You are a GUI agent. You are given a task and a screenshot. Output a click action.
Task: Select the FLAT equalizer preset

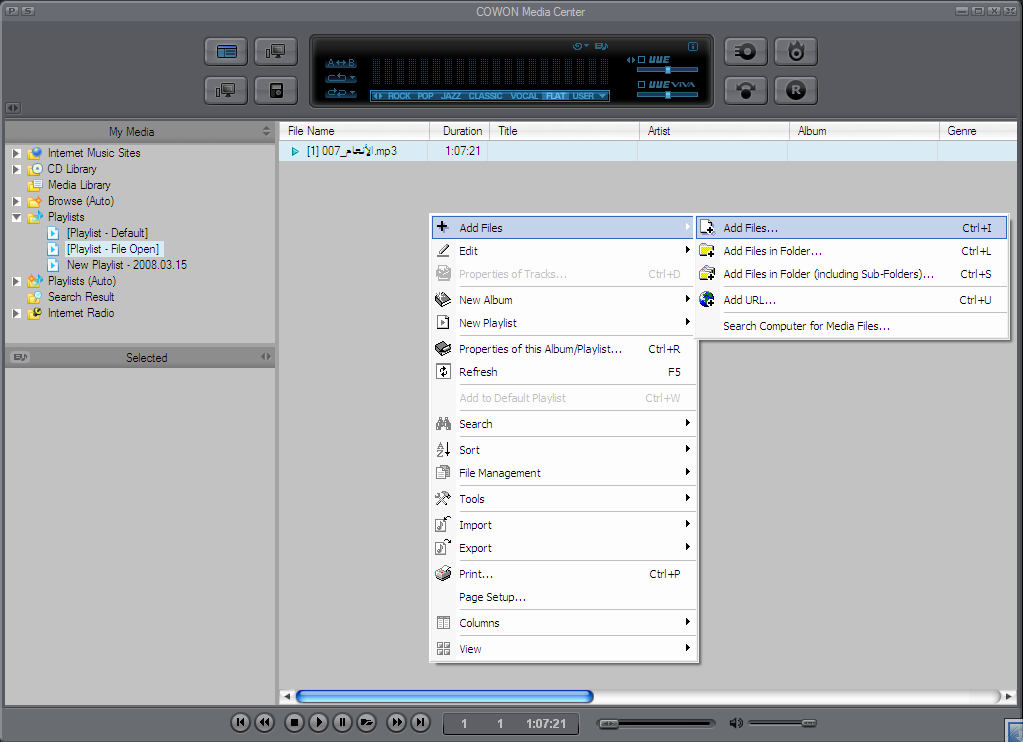pyautogui.click(x=557, y=96)
